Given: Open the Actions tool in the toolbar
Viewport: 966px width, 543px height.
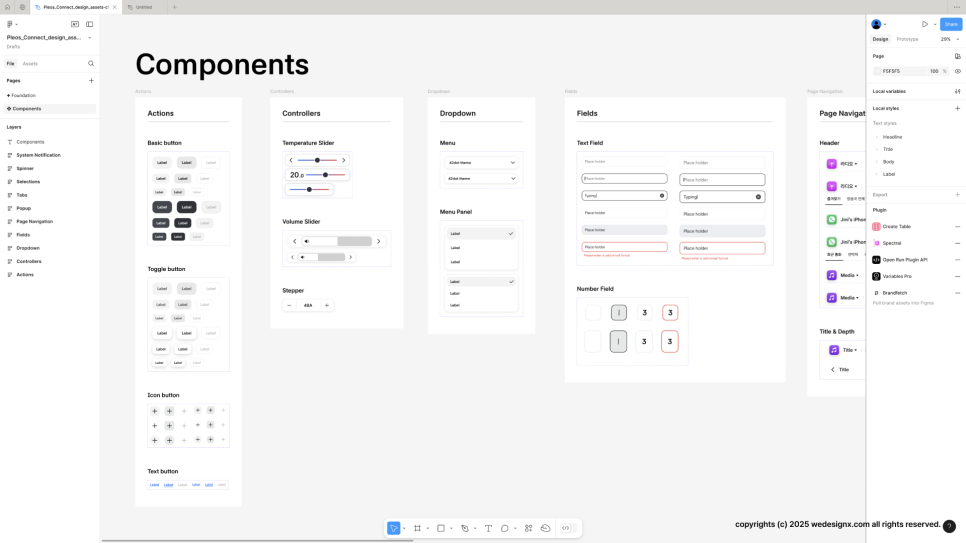Looking at the screenshot, I should coord(528,528).
